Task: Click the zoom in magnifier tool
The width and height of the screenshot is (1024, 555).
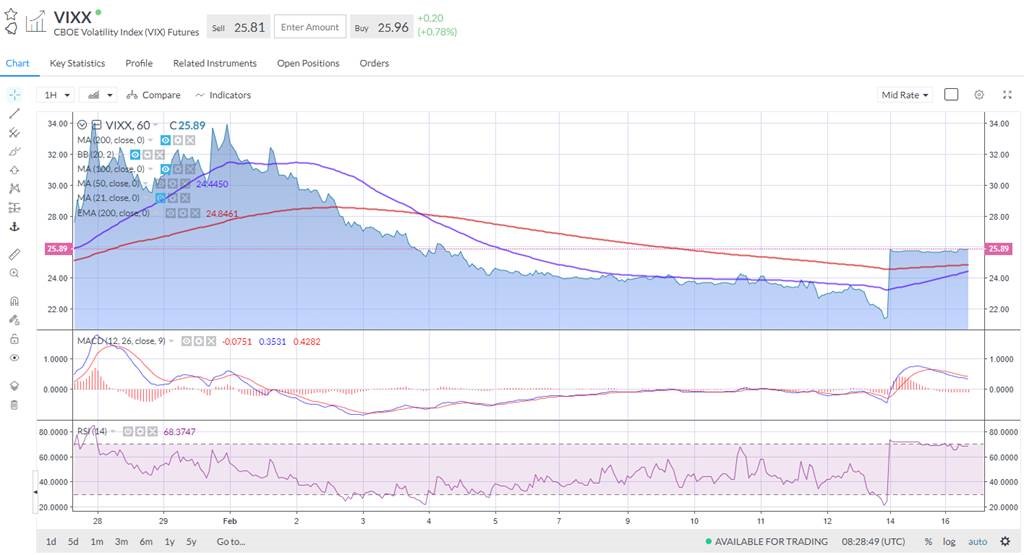Action: click(x=14, y=273)
